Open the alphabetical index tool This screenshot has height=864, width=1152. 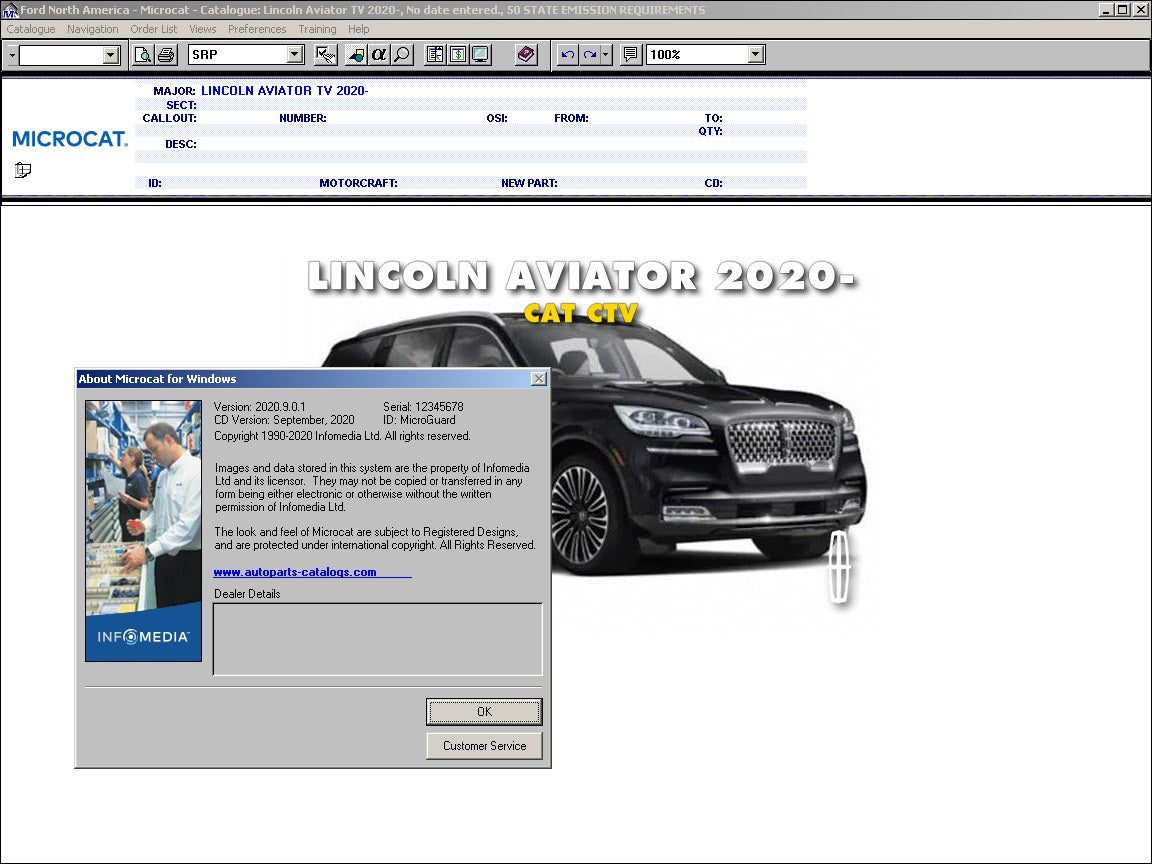tap(378, 54)
